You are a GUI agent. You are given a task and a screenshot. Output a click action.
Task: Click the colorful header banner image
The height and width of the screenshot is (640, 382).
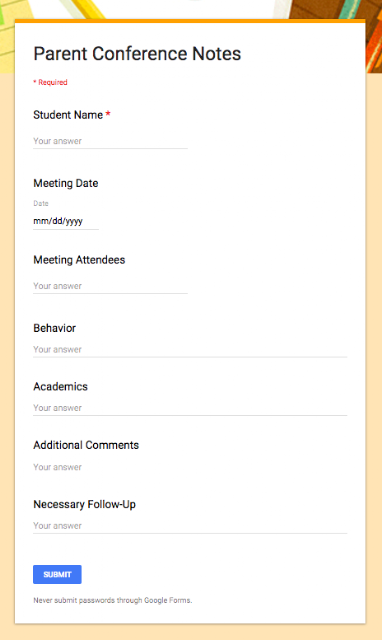(191, 9)
